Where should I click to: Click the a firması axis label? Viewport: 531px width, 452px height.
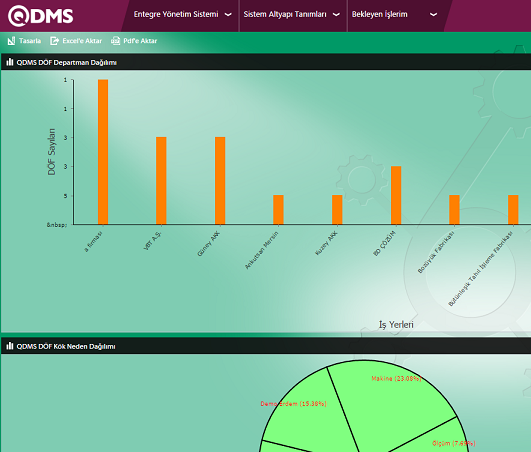(93, 242)
